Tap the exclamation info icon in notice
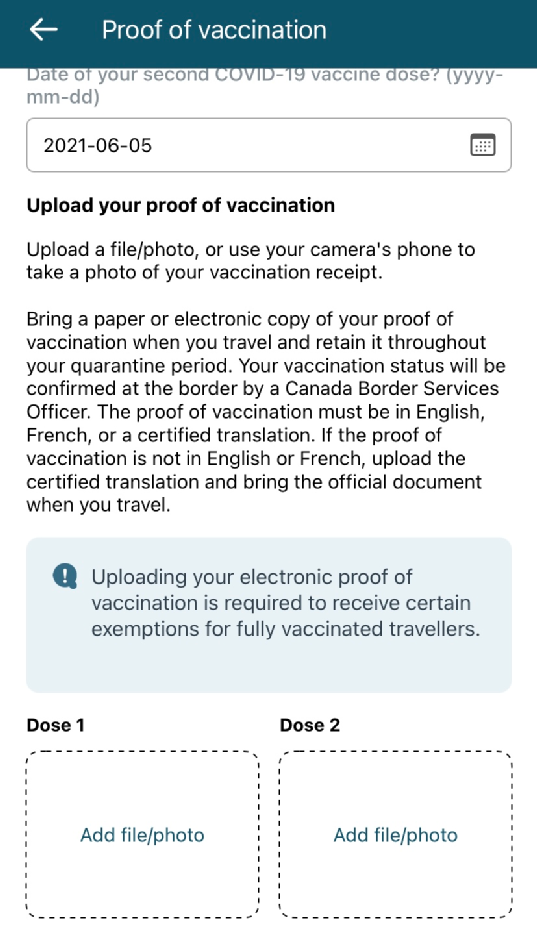 point(65,576)
